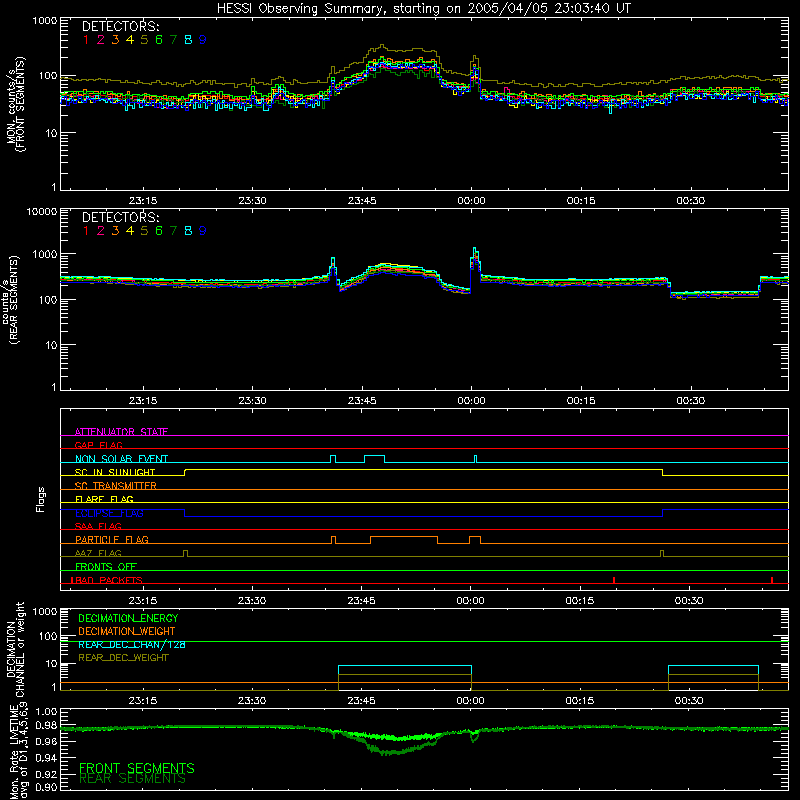Click the SAA_FLAG label
800x800 pixels.
[98, 526]
